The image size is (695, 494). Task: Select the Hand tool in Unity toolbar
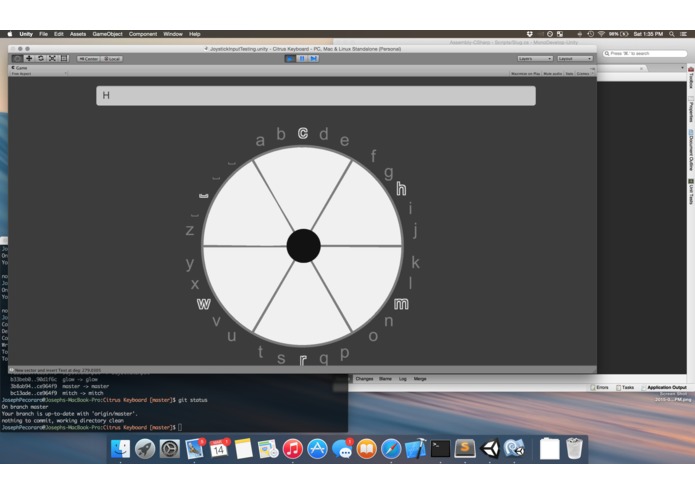[x=17, y=58]
